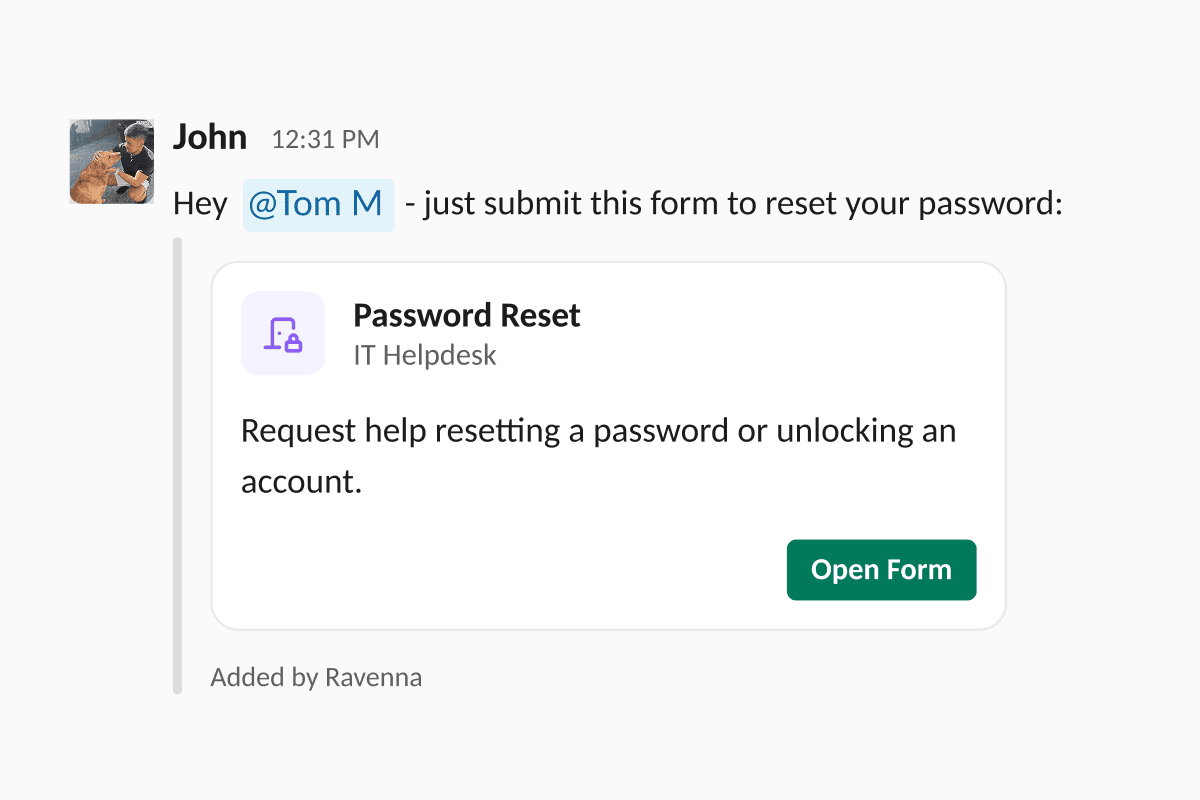Select the @Tom M mention
The image size is (1200, 800).
[x=318, y=204]
